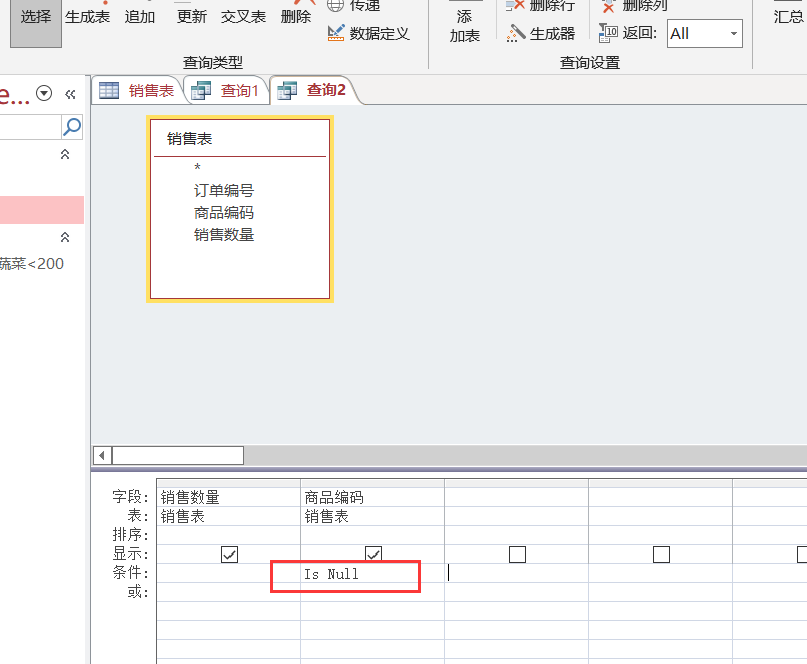The width and height of the screenshot is (807, 664).
Task: Uncheck 显示 for 商品编码 column
Action: [373, 554]
